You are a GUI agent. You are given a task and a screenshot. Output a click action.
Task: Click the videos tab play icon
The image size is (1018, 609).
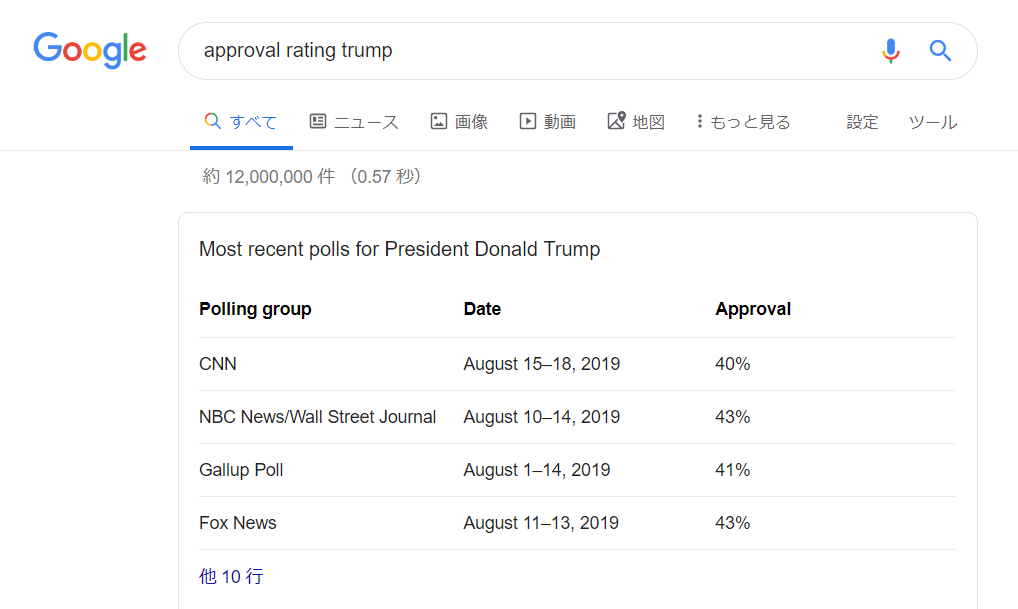coord(528,121)
